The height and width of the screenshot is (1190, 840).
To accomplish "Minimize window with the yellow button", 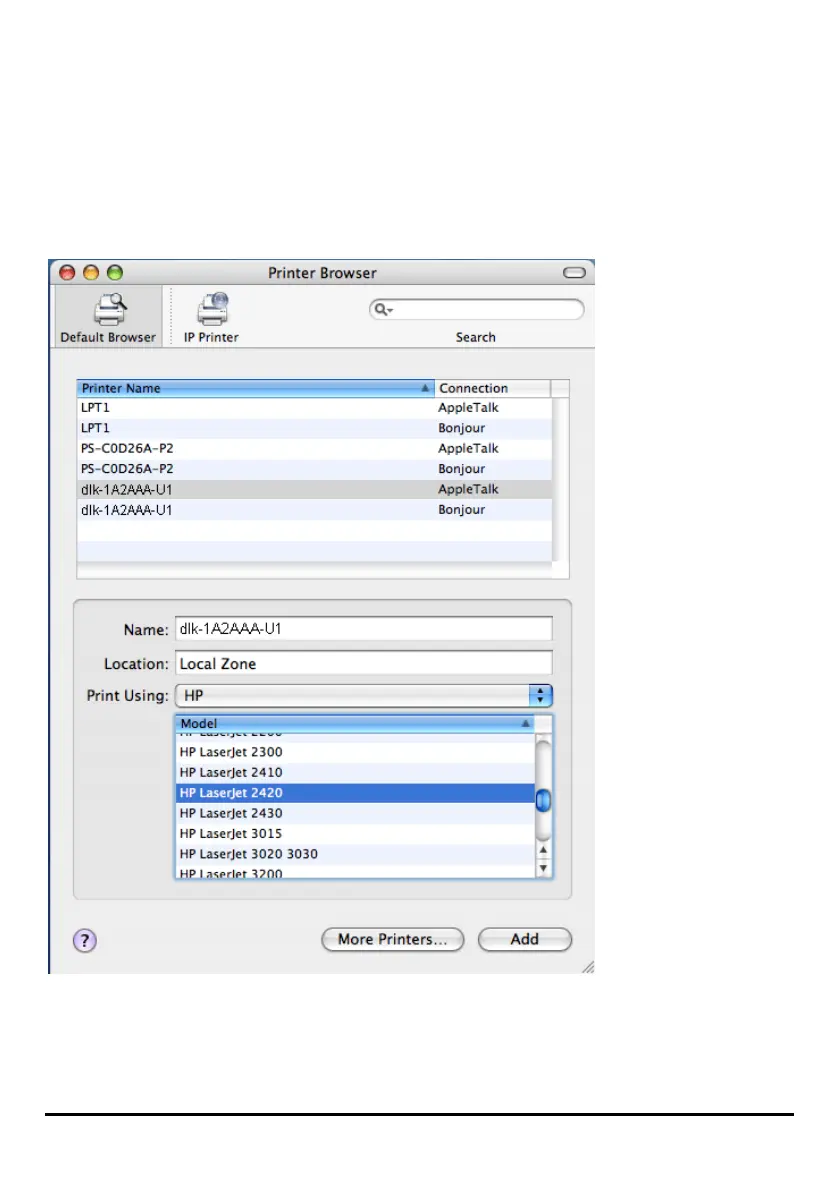I will click(x=91, y=272).
